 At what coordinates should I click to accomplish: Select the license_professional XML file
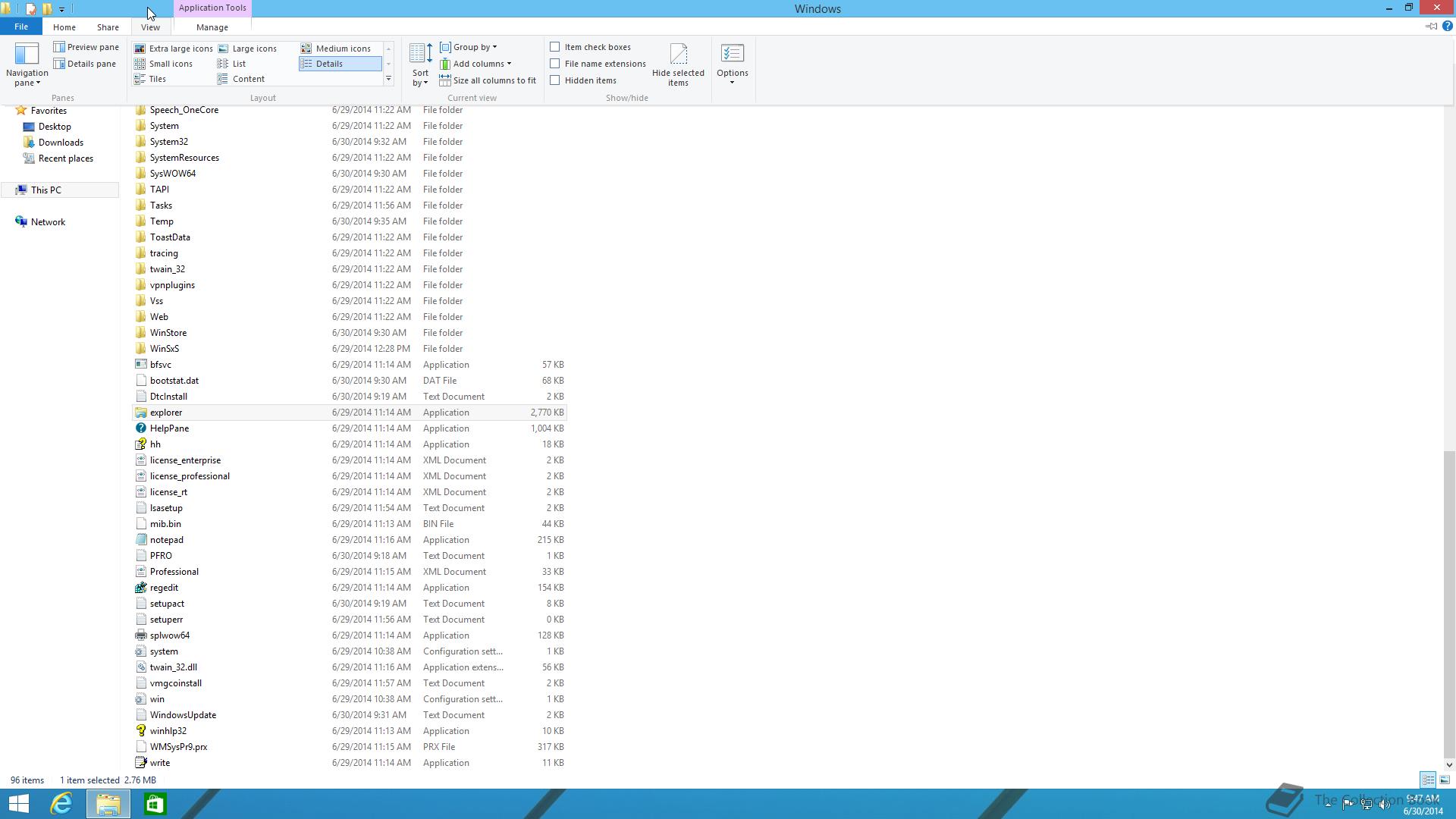point(350,476)
